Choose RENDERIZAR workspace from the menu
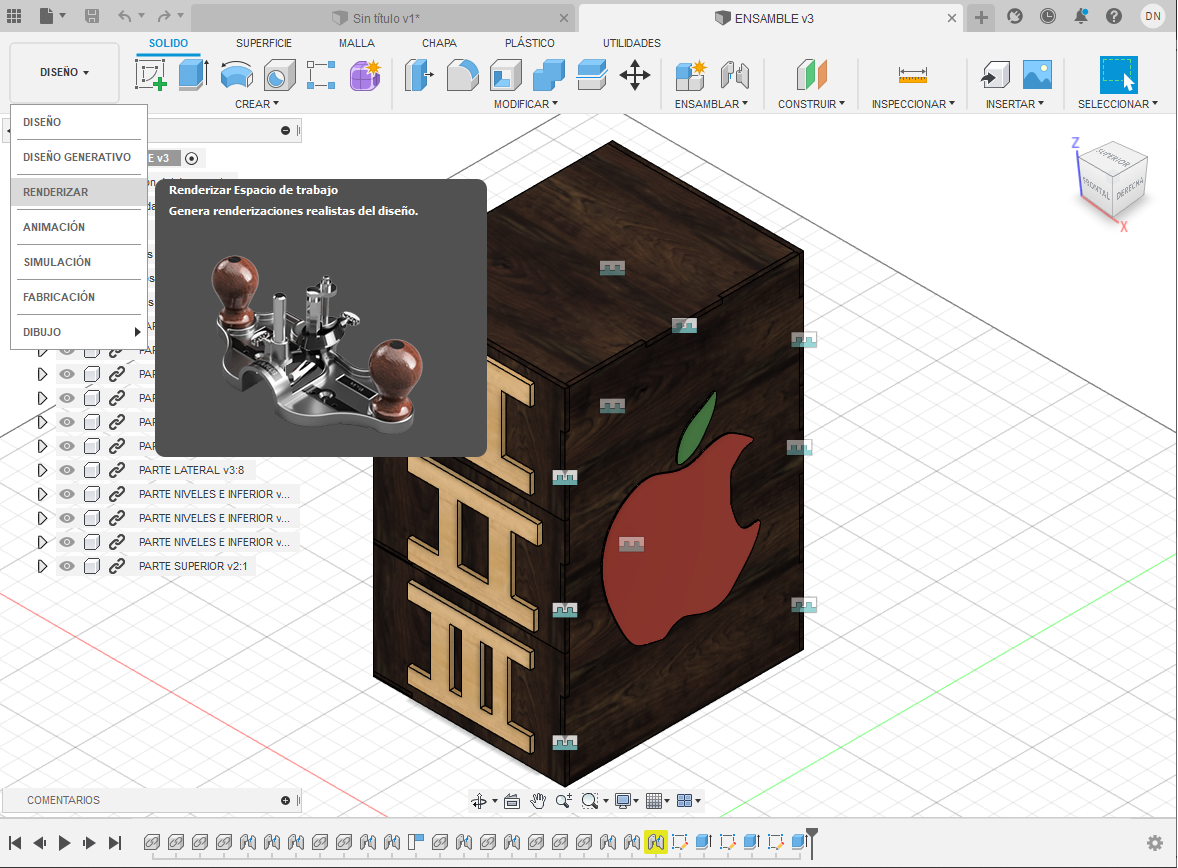The width and height of the screenshot is (1178, 868). (x=79, y=192)
